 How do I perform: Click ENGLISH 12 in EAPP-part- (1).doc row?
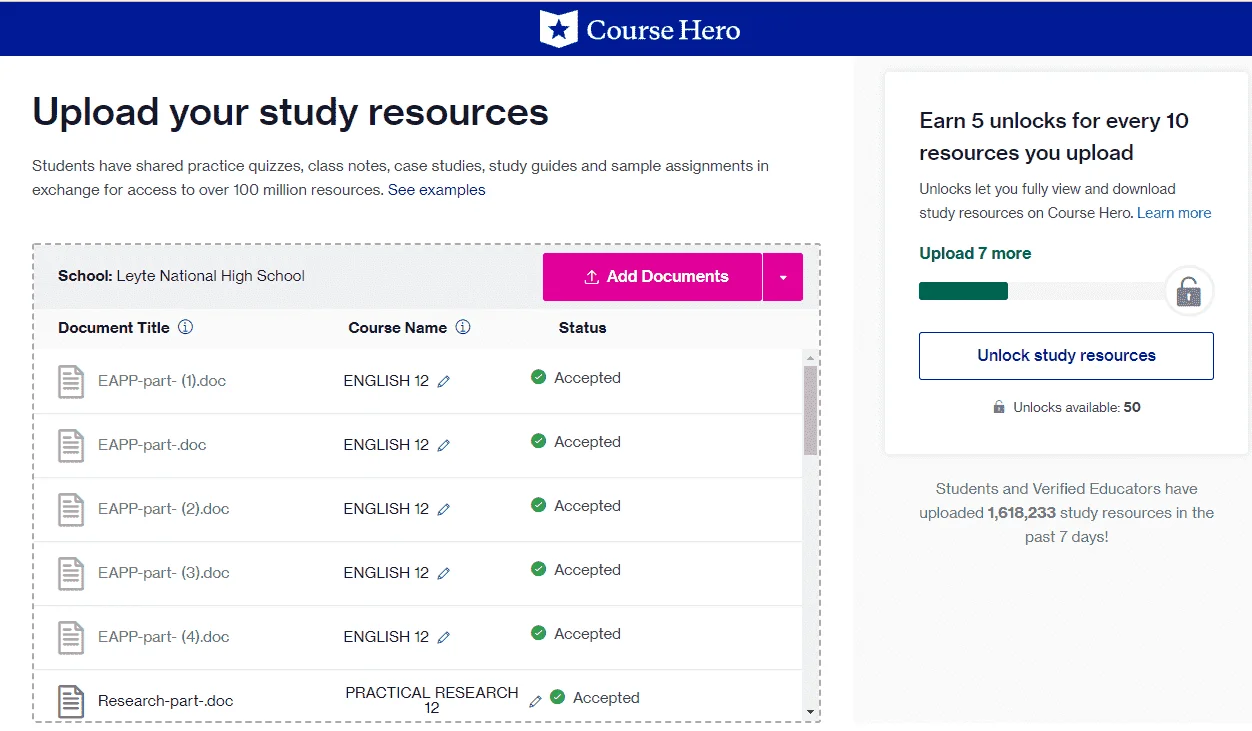[386, 381]
